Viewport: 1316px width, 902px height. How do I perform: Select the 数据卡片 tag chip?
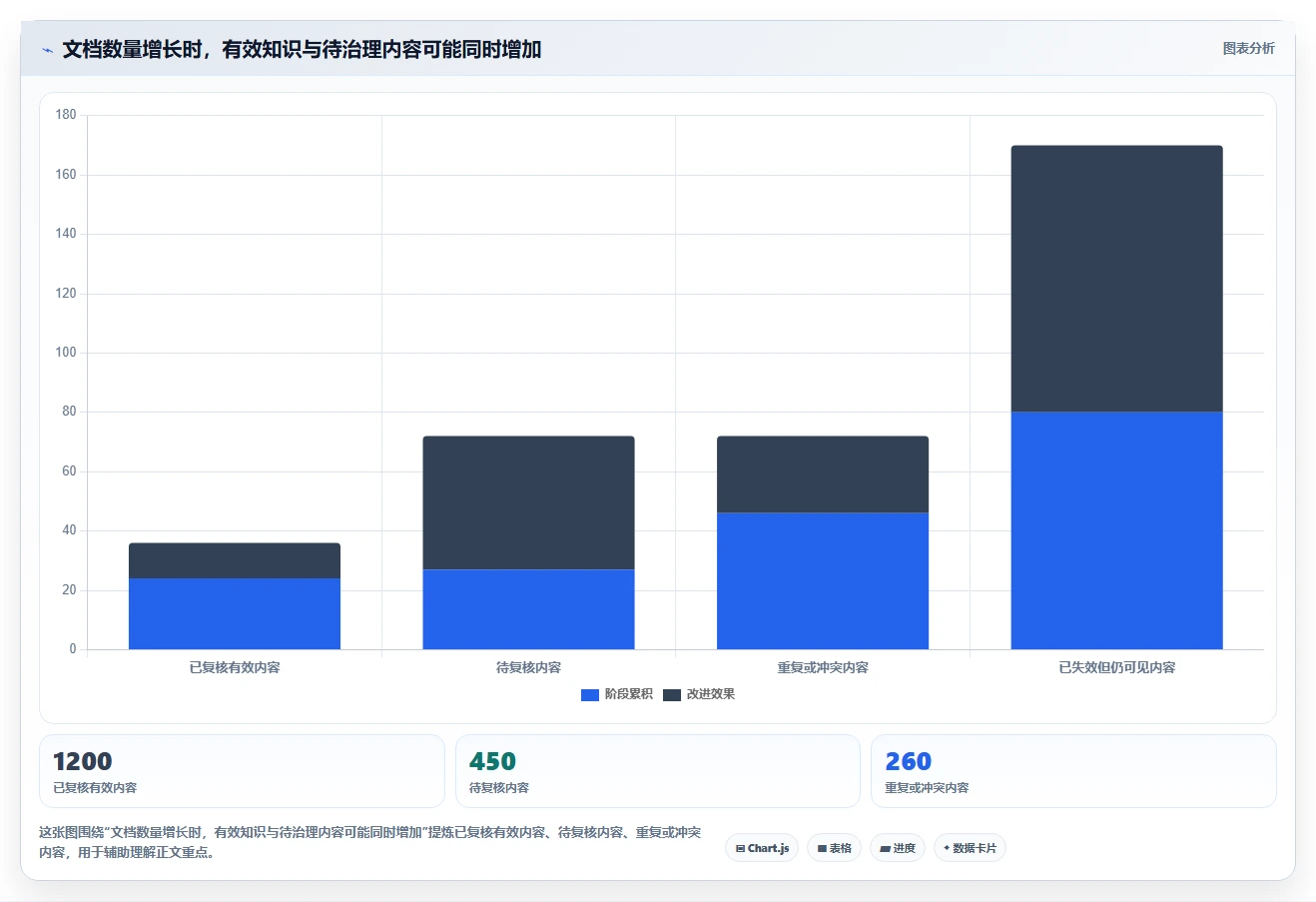pyautogui.click(x=970, y=848)
